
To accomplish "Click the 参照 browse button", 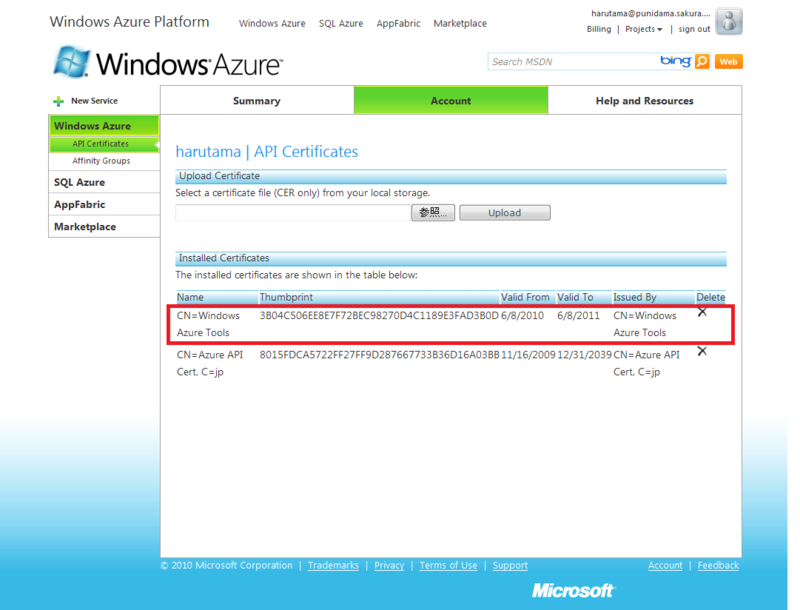I will pyautogui.click(x=433, y=213).
